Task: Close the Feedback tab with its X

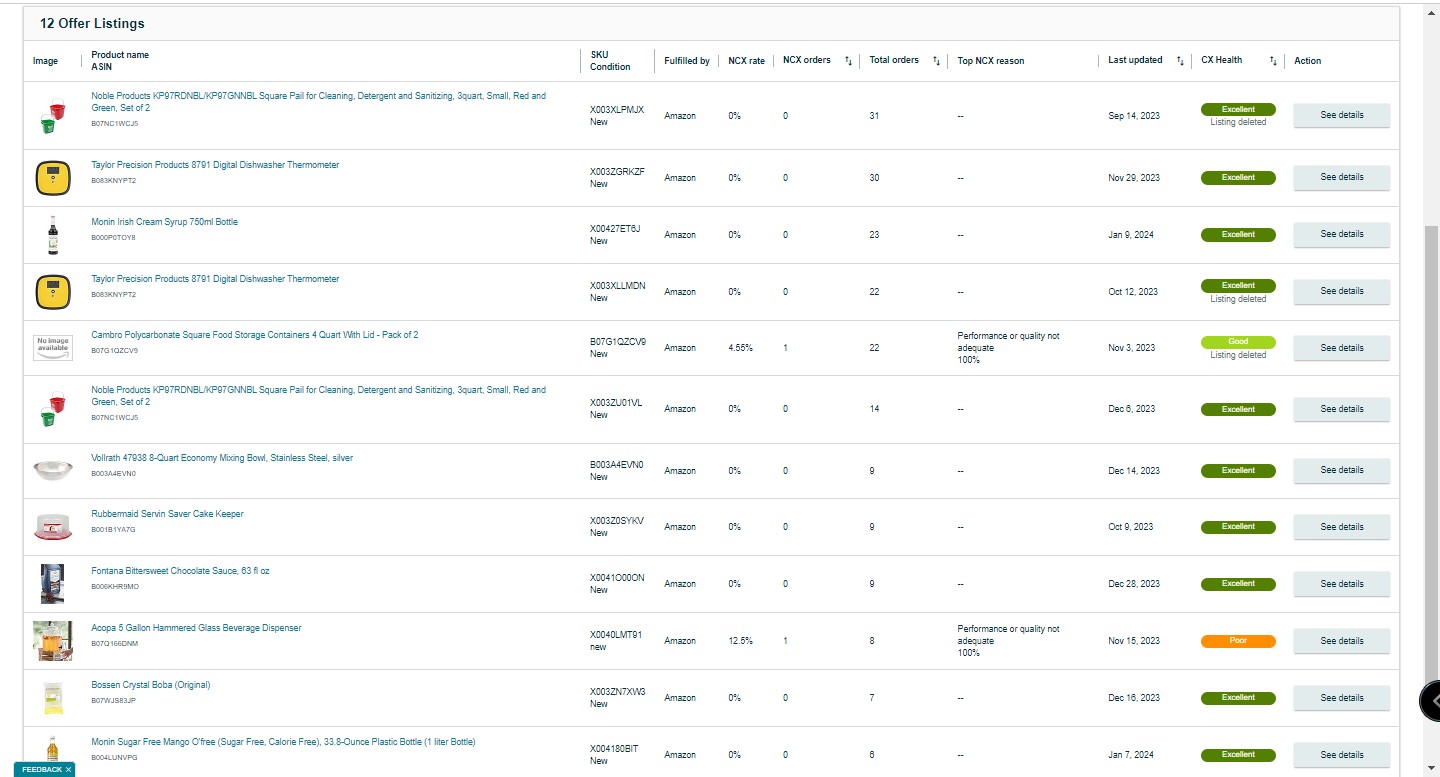Action: [68, 770]
